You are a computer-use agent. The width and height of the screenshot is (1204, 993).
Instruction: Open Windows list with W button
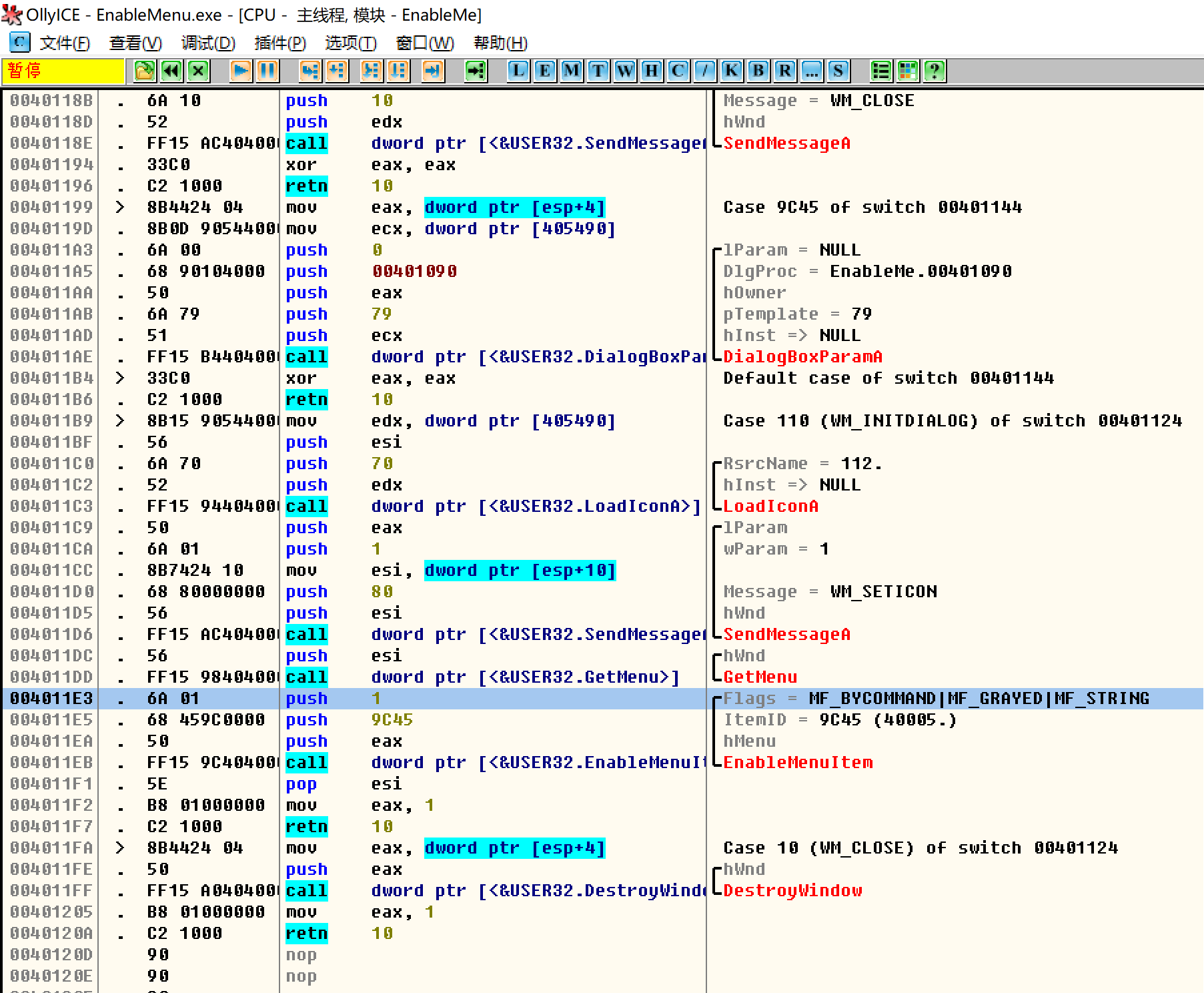click(625, 71)
